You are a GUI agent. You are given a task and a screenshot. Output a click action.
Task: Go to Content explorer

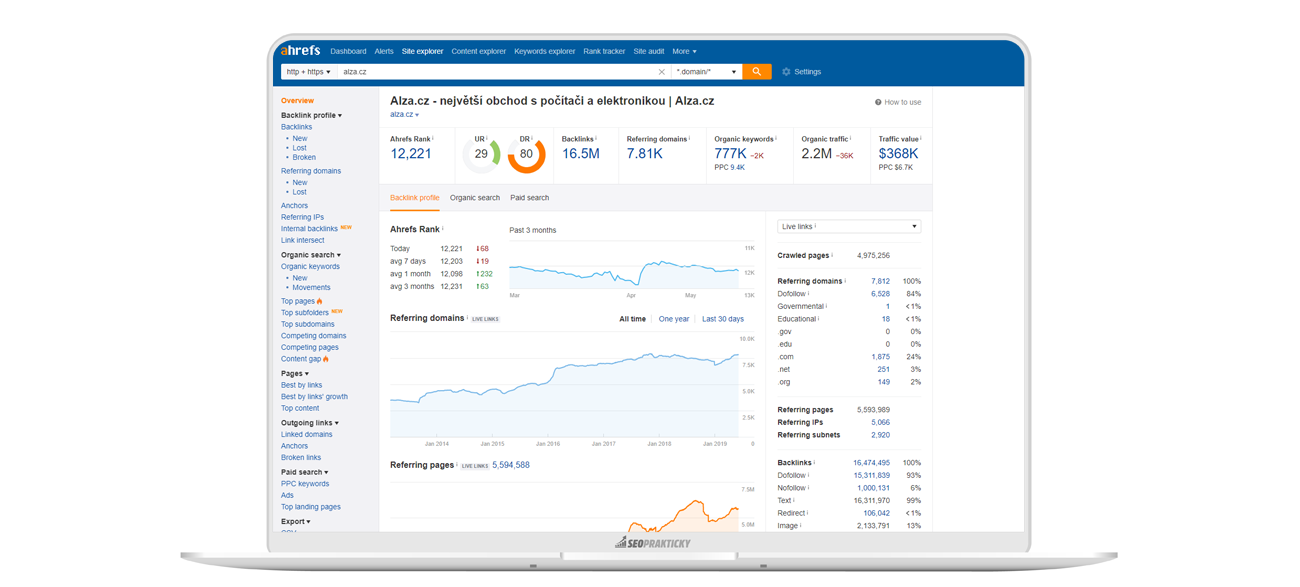coord(478,51)
